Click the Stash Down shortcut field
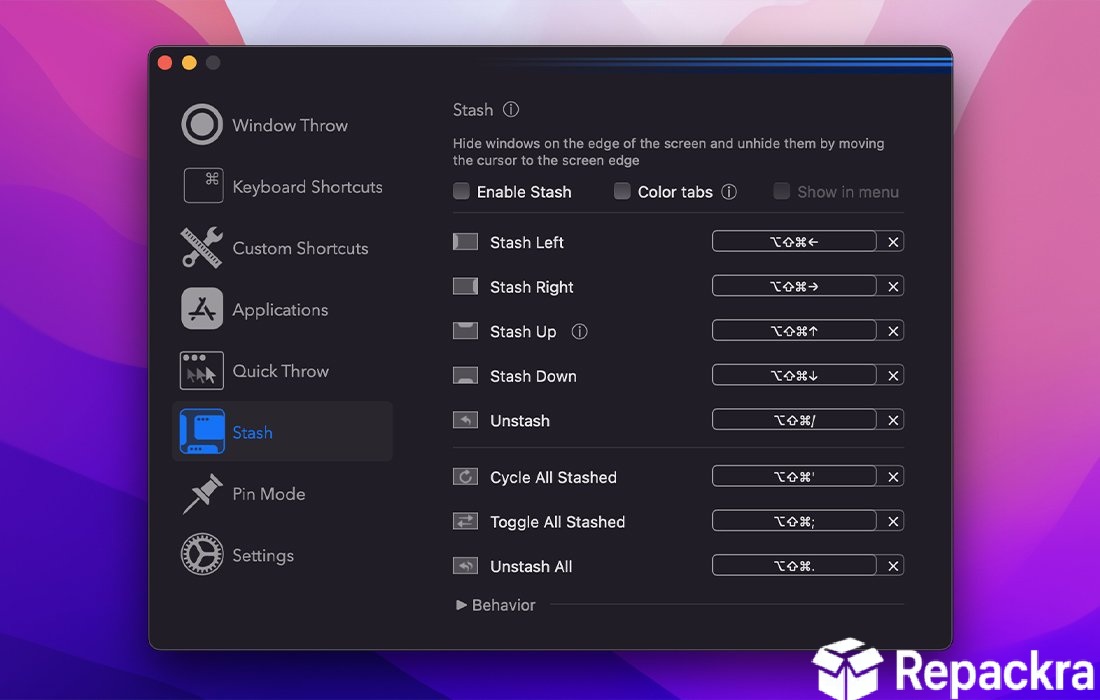 coord(794,375)
